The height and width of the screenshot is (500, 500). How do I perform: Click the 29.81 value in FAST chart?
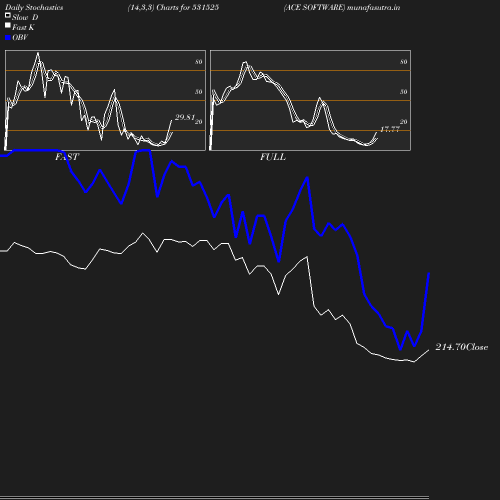185,117
